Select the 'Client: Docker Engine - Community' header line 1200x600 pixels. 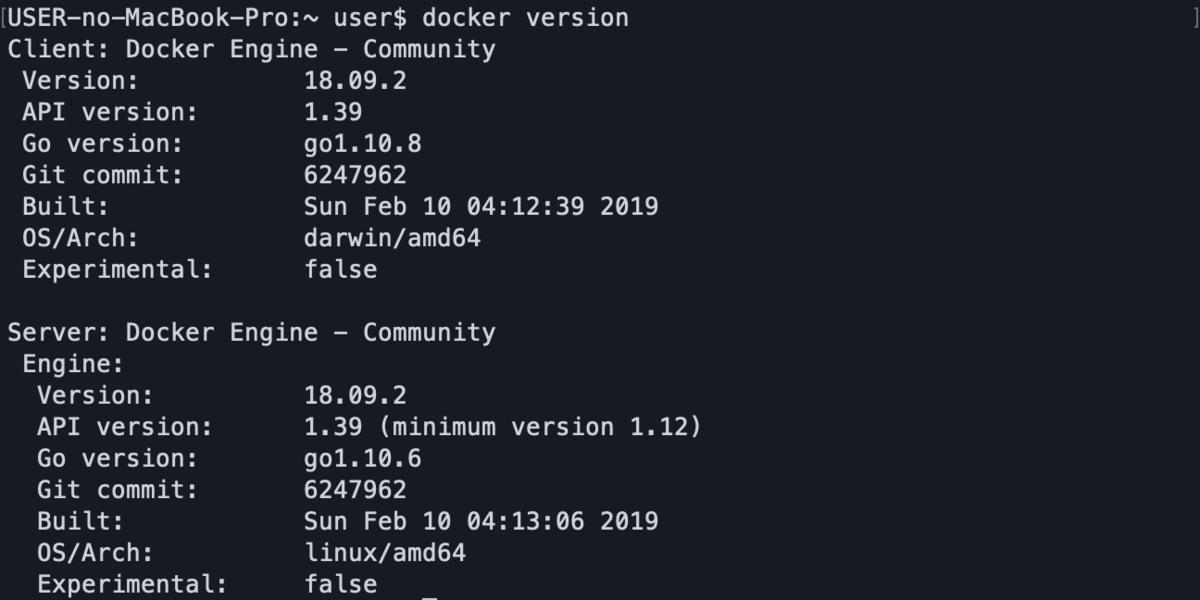tap(251, 49)
